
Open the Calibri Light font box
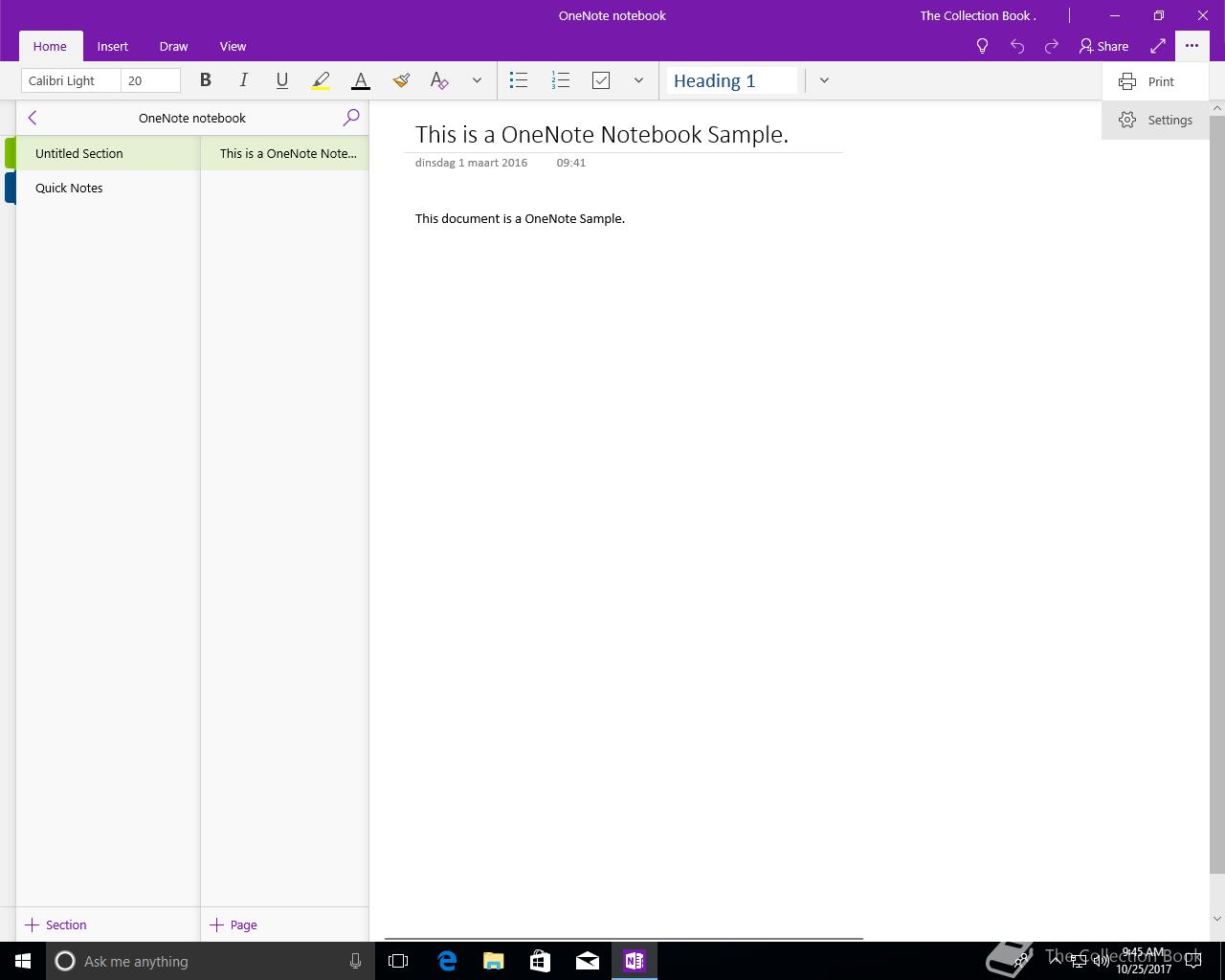point(71,80)
